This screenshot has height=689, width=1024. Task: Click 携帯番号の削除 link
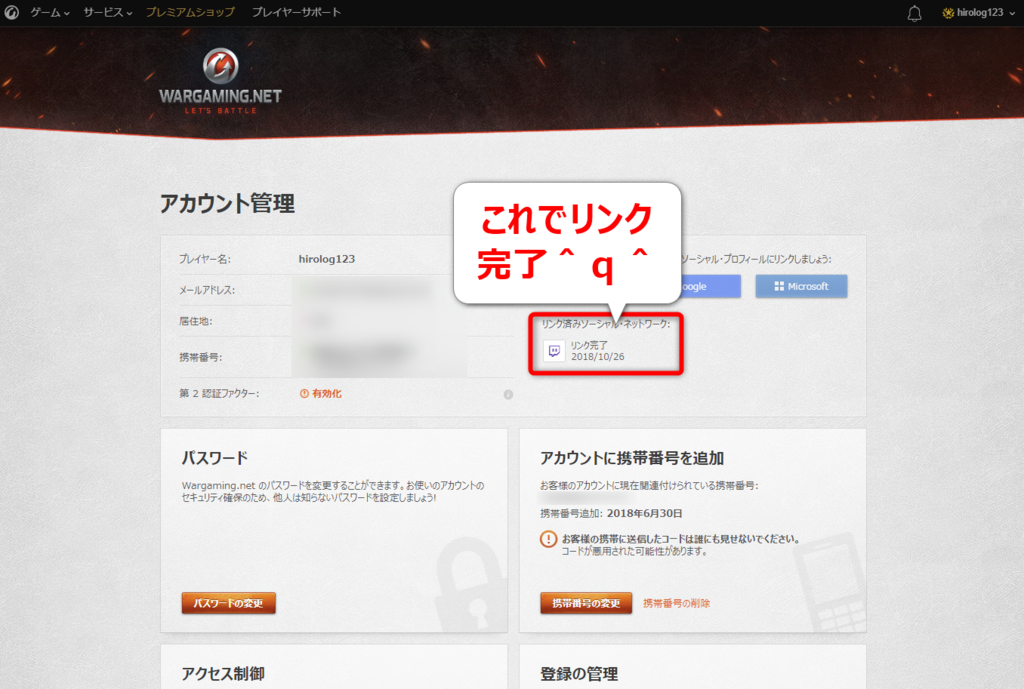[x=677, y=603]
